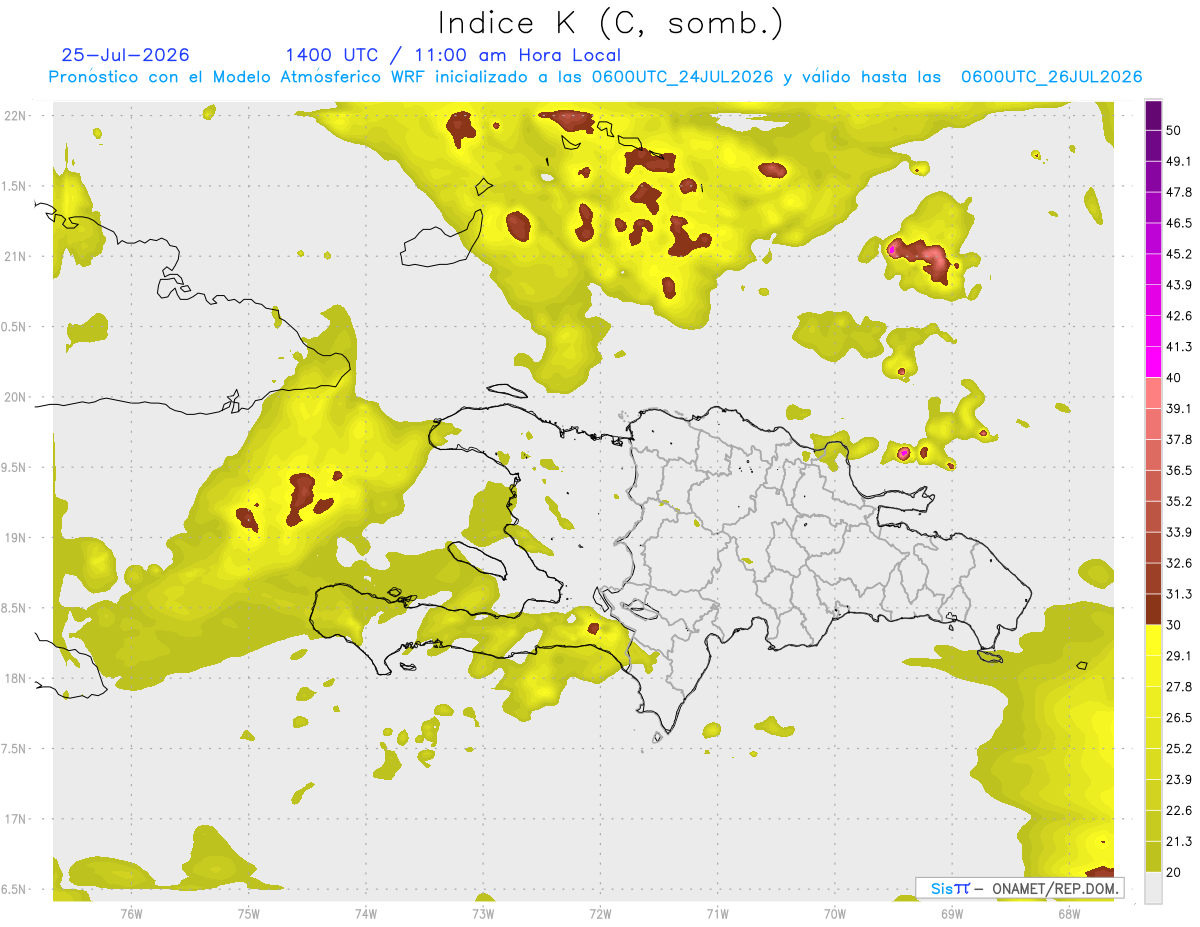1200x927 pixels.
Task: Click the '37.8' colorbar value
Action: (1179, 439)
